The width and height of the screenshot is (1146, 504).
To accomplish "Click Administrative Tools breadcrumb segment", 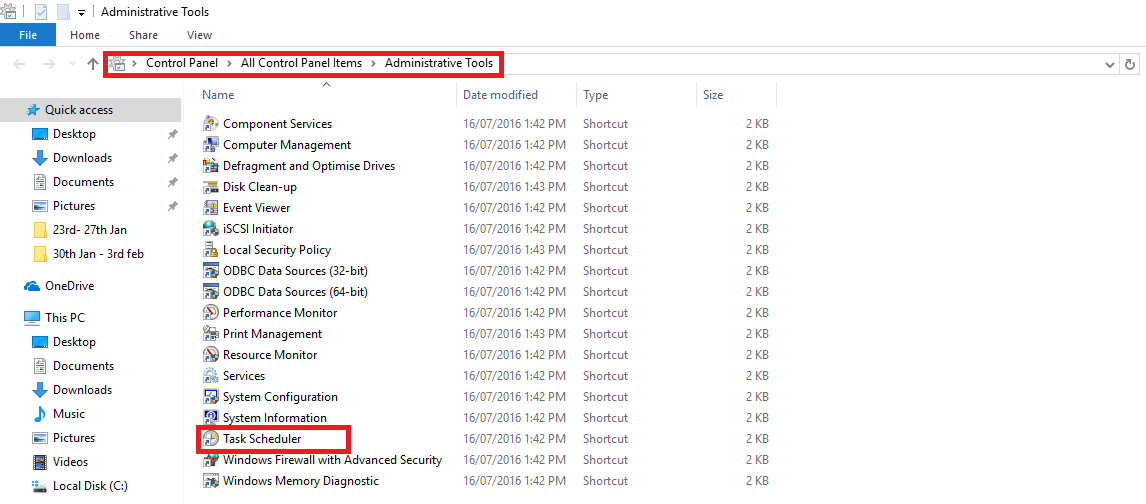I will [439, 64].
